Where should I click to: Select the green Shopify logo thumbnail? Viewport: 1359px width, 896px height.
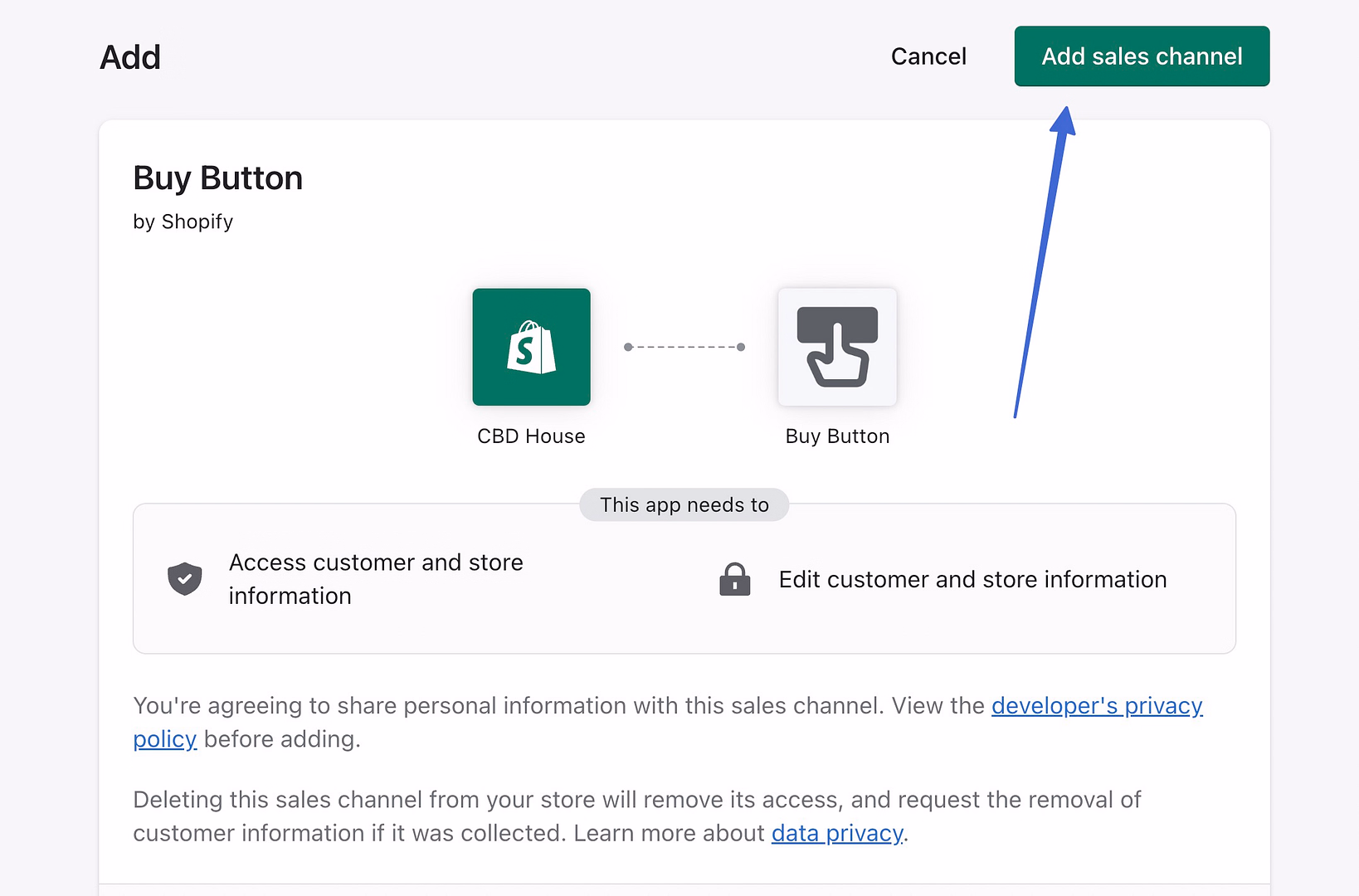coord(531,347)
